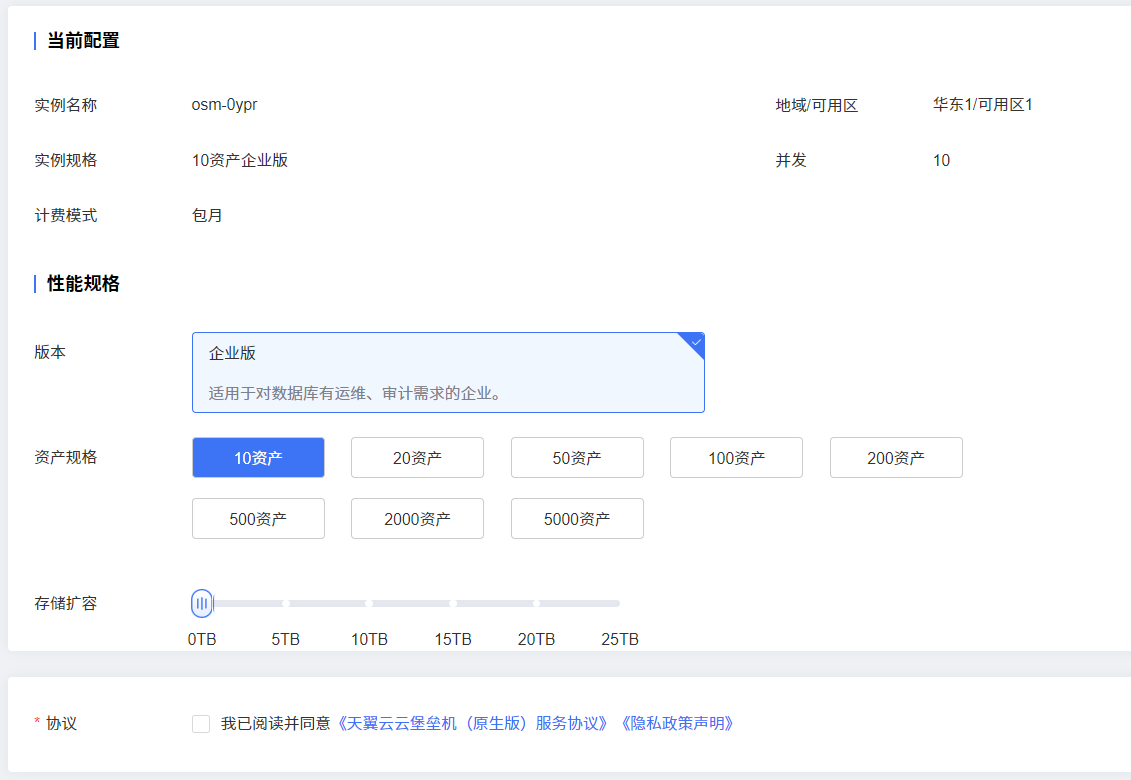Set storage slider to 10TB stop

click(x=369, y=603)
